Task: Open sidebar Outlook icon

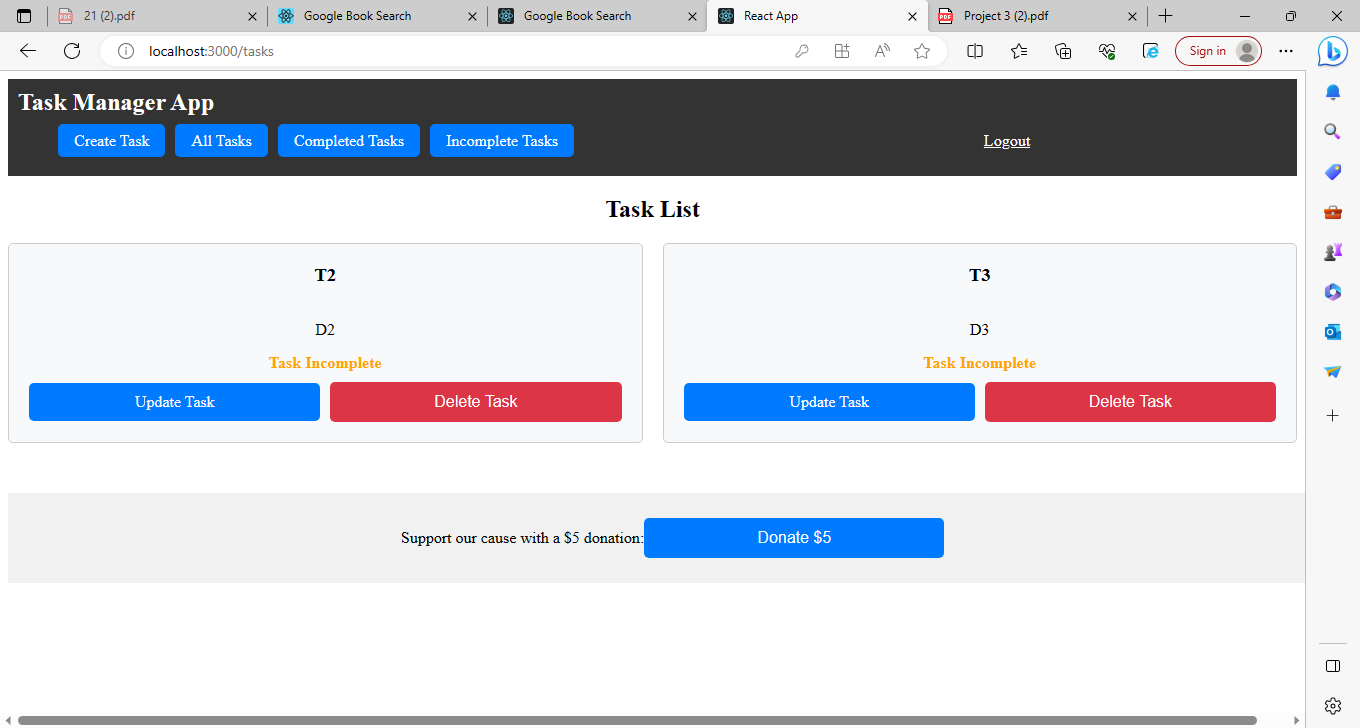Action: click(1332, 332)
